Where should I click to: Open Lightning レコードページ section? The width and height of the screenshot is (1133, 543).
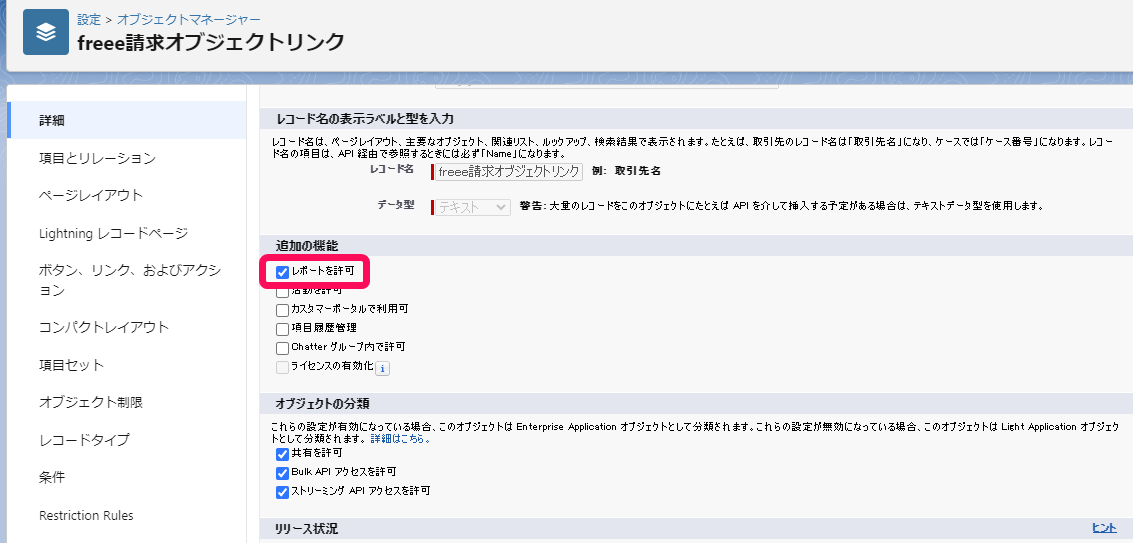click(113, 234)
